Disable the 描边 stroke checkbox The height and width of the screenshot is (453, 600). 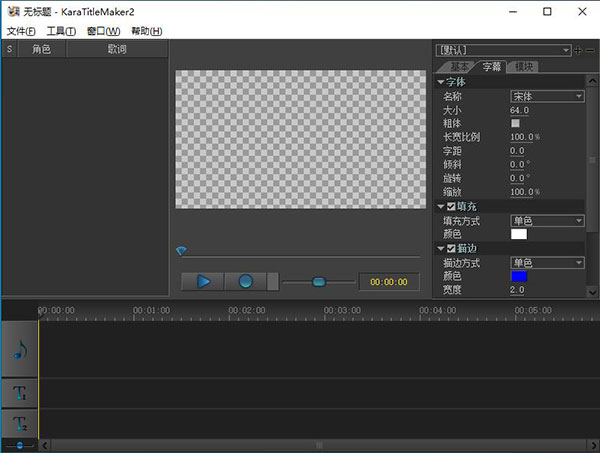[x=452, y=248]
